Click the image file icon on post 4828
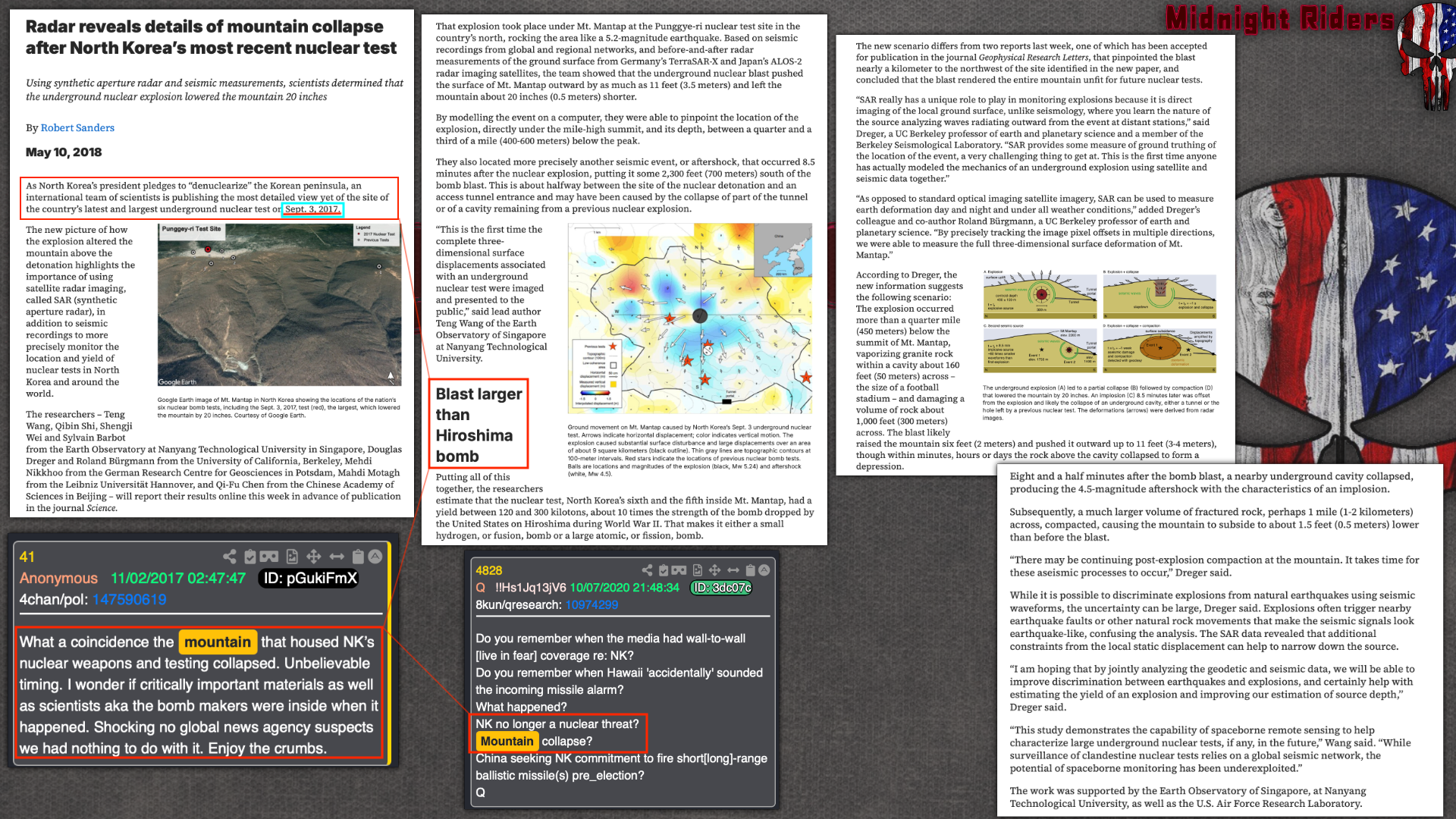This screenshot has height=819, width=1456. click(x=697, y=570)
